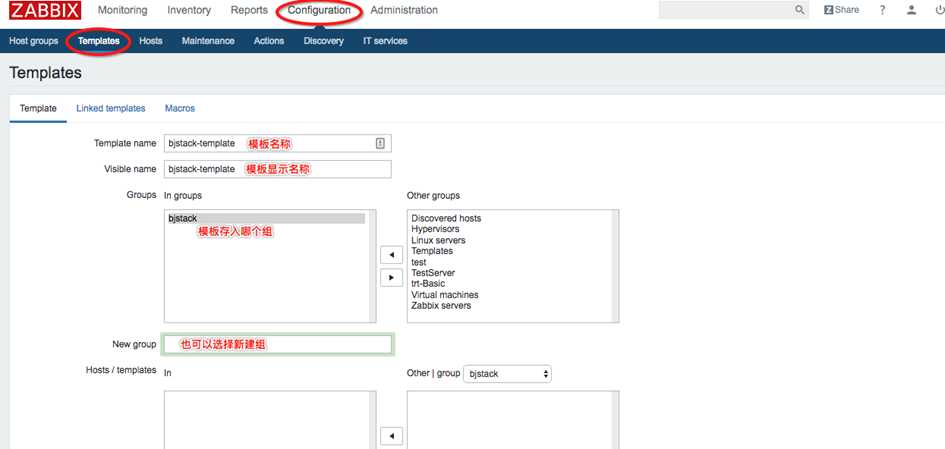Click the ZABBIX logo

tap(45, 10)
